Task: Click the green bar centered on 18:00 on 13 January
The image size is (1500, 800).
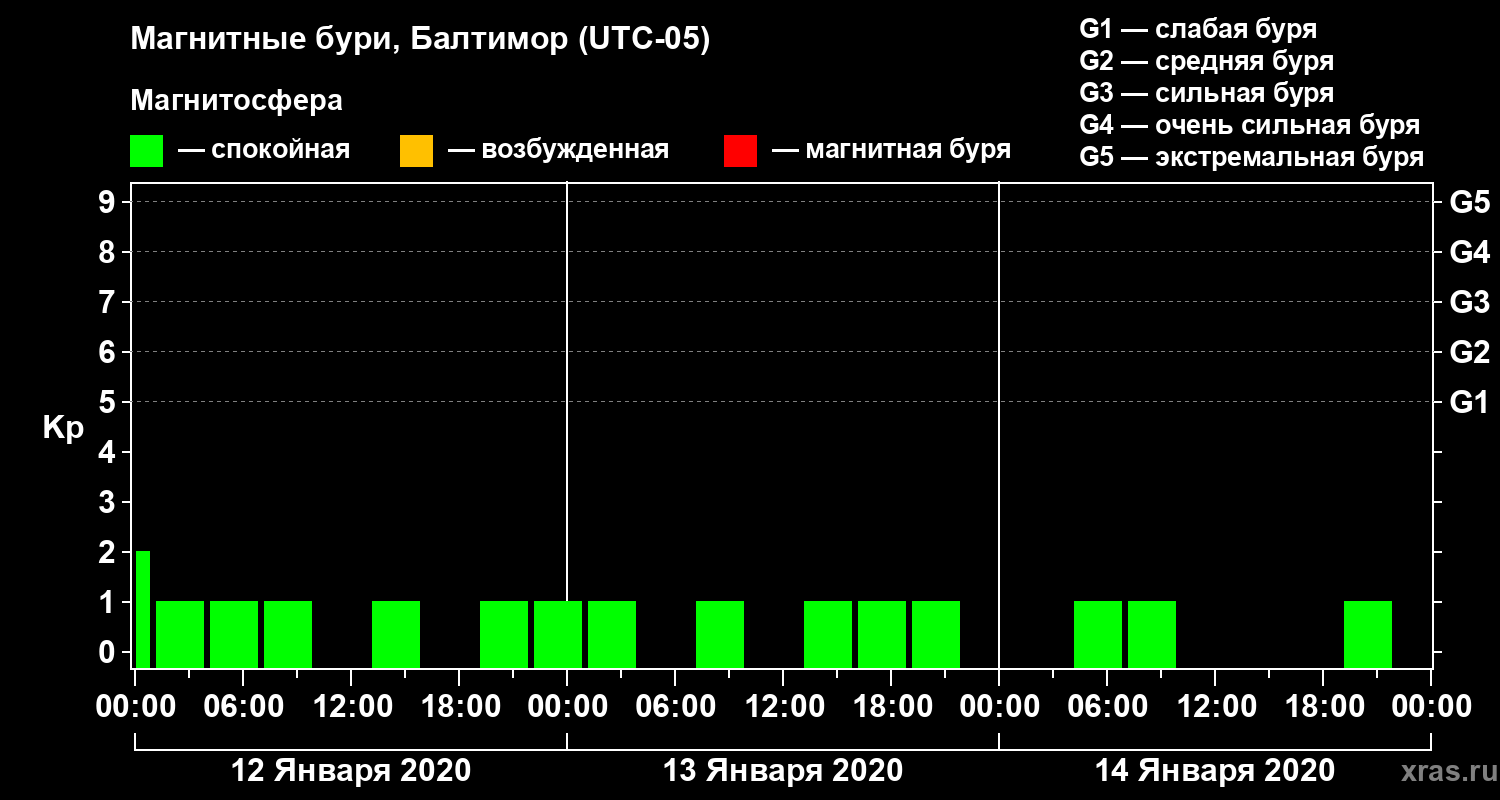Action: coord(882,634)
